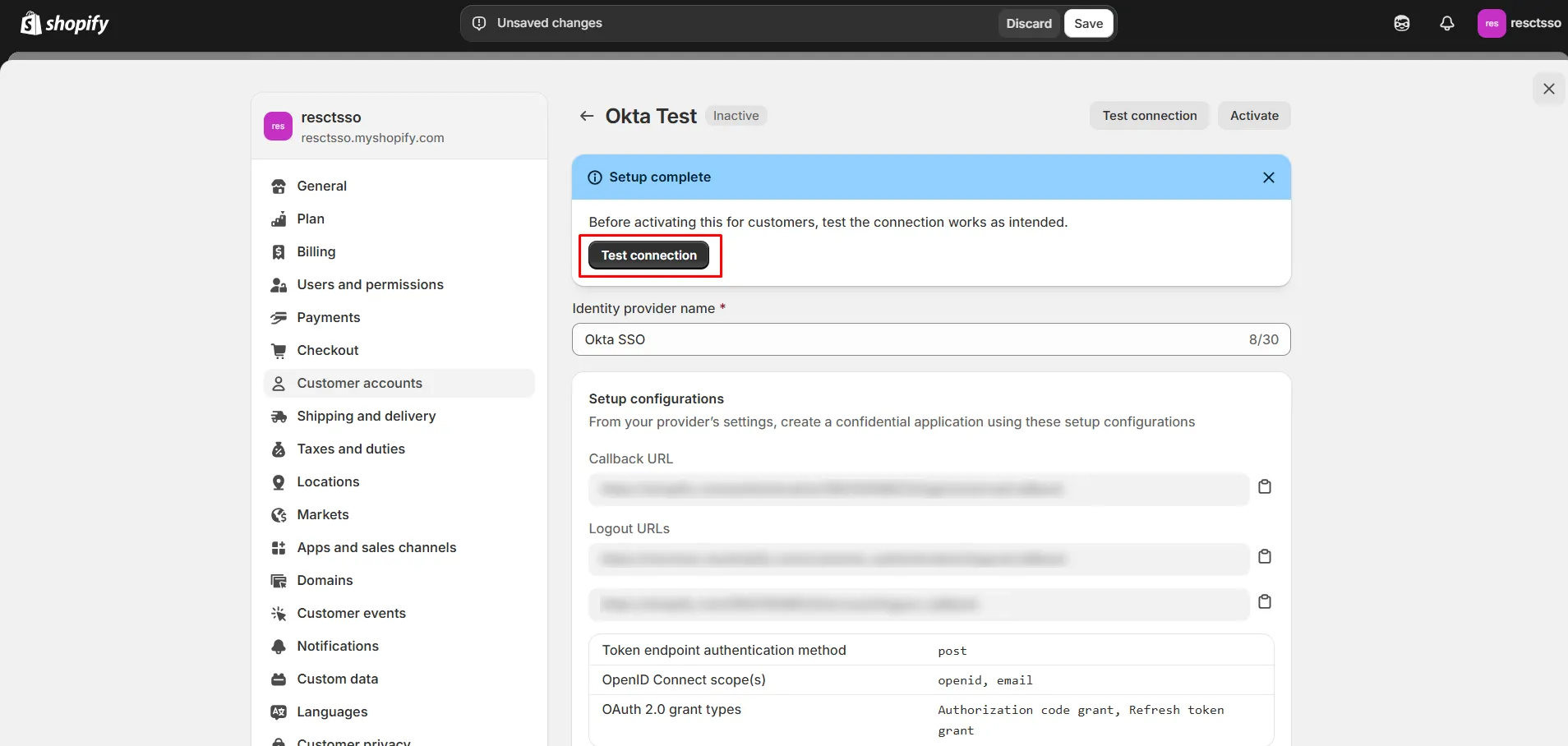Go to Taxes and duties
Viewport: 1568px width, 746px height.
(399, 449)
